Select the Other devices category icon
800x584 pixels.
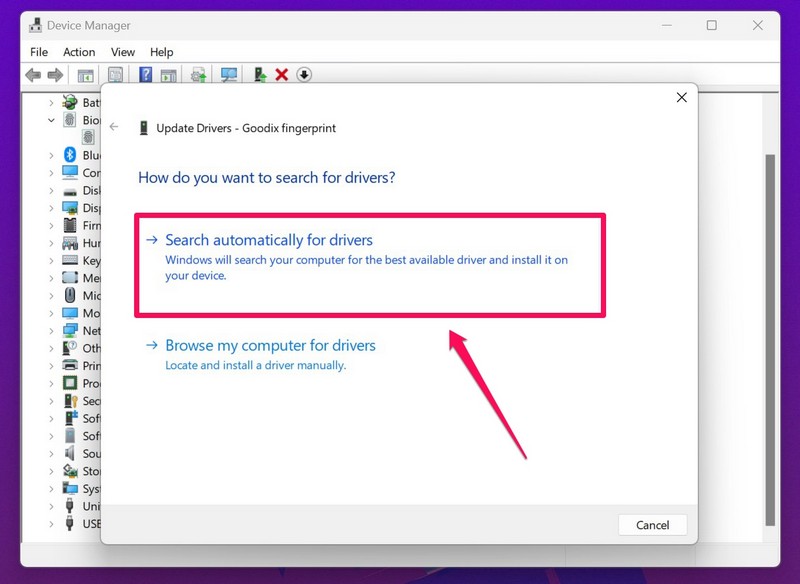70,348
